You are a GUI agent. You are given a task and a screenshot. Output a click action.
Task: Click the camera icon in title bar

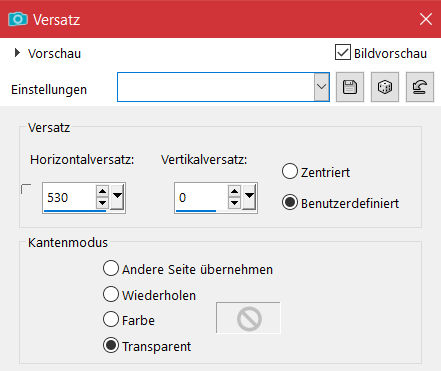tap(18, 19)
